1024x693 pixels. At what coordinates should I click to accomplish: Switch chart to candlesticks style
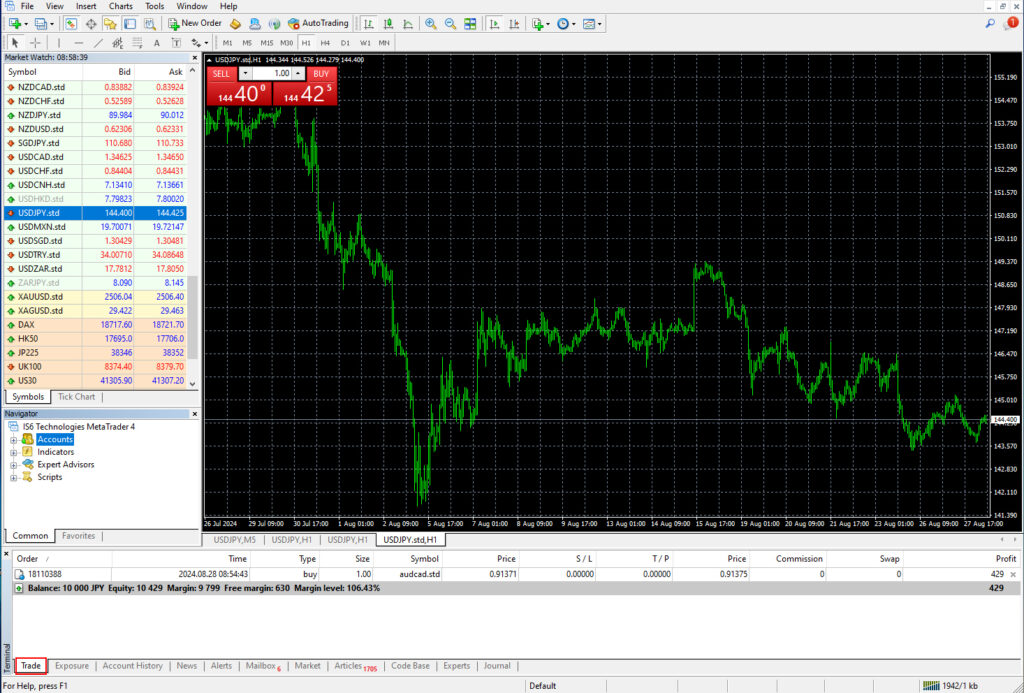(x=389, y=24)
